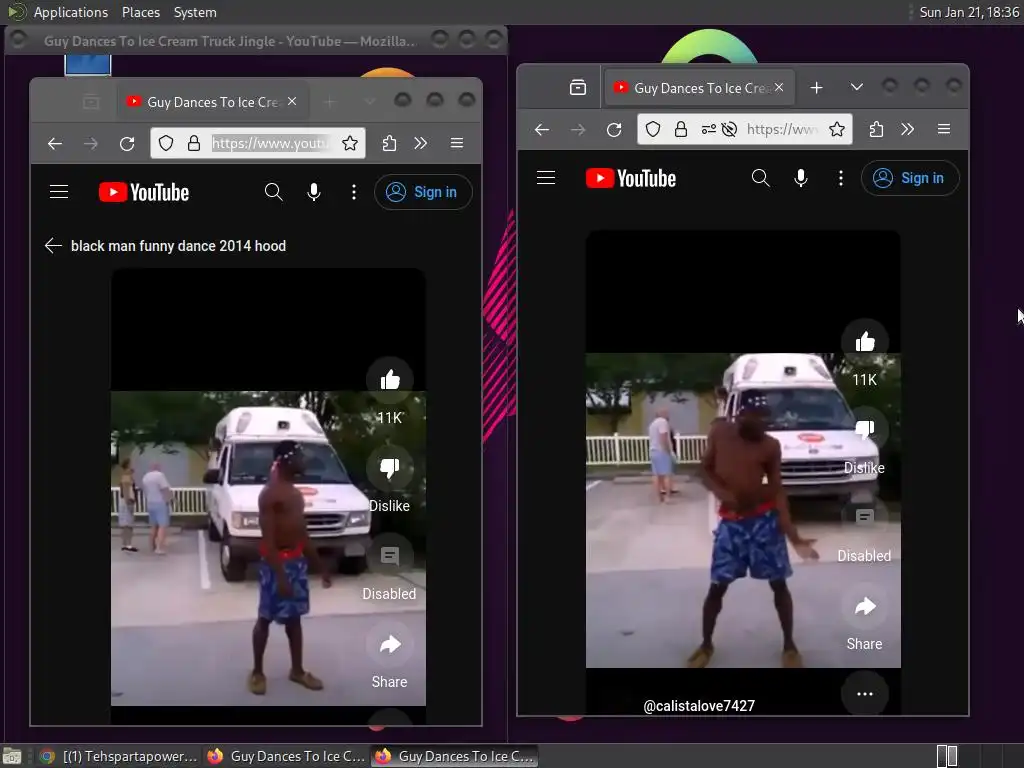
Task: Click YouTube logo in right window
Action: tap(631, 178)
